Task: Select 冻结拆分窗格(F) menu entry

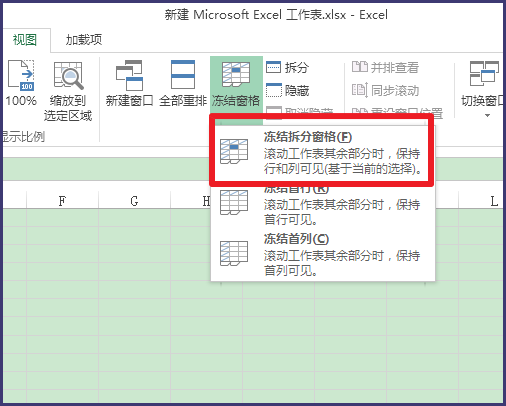Action: click(323, 152)
